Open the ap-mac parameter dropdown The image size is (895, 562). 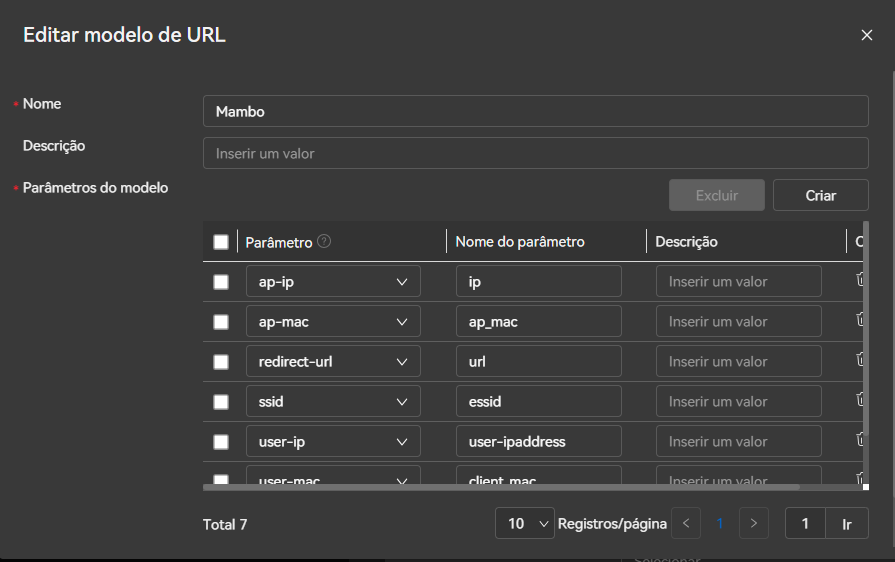pyautogui.click(x=333, y=321)
